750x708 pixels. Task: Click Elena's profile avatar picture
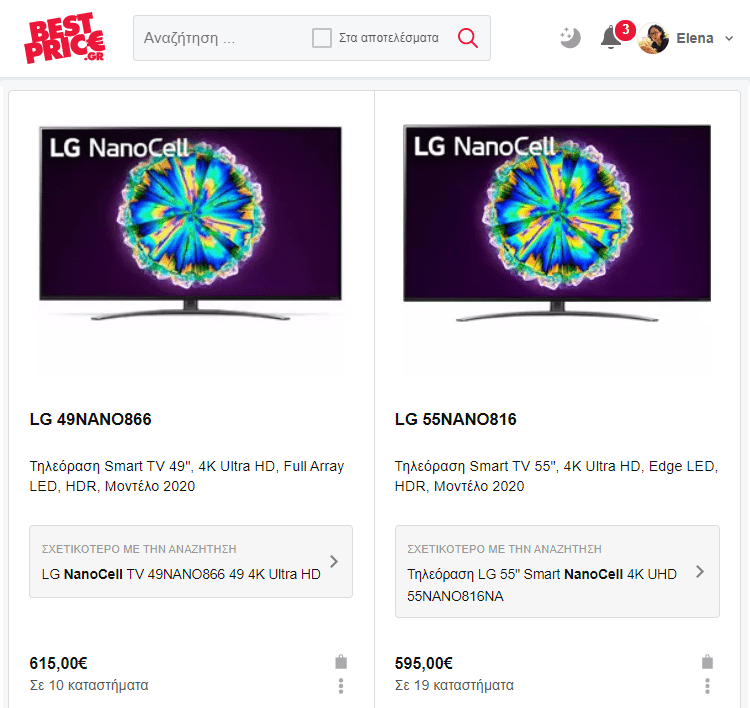[653, 38]
